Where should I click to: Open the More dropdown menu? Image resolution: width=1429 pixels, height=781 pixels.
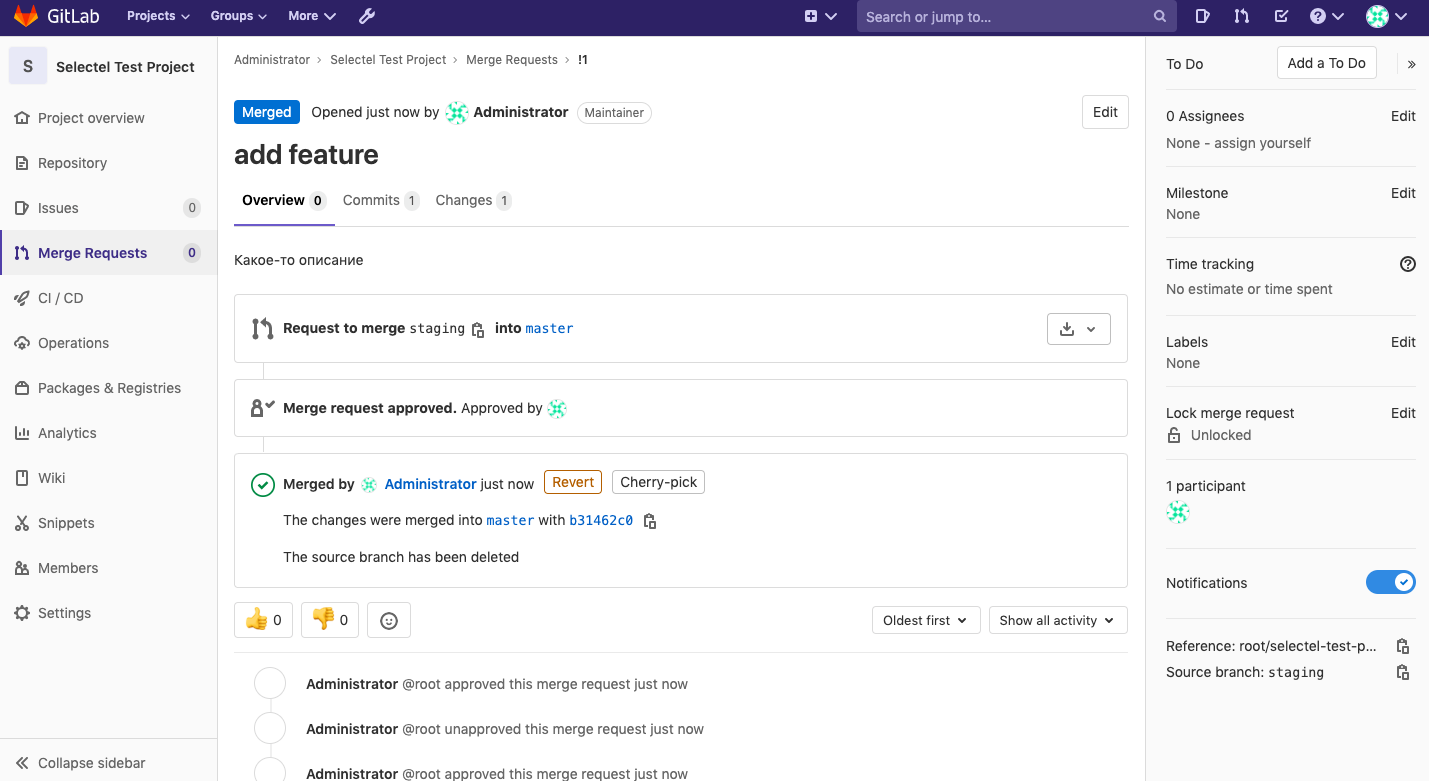tap(312, 16)
